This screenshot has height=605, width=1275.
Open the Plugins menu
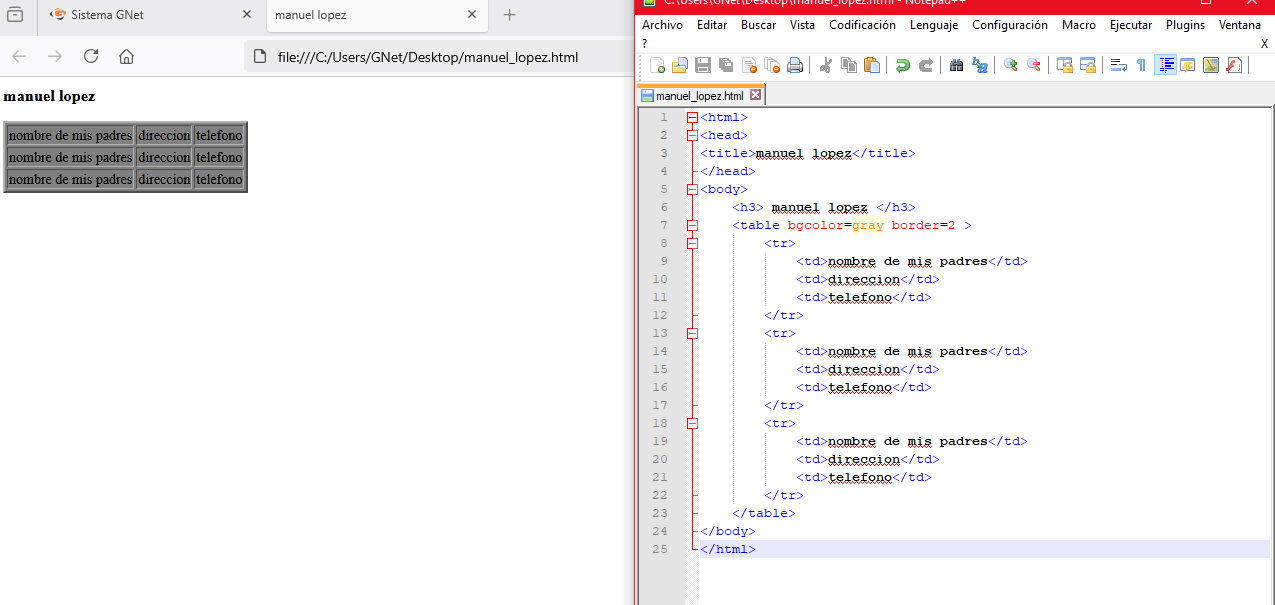point(1185,25)
